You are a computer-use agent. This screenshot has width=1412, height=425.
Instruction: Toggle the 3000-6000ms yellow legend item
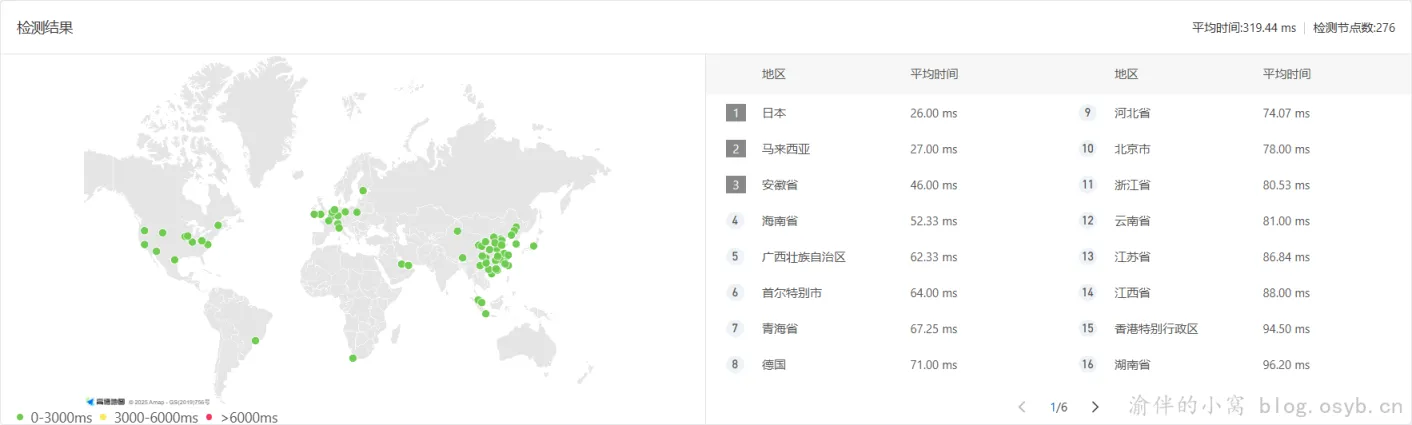(x=150, y=417)
